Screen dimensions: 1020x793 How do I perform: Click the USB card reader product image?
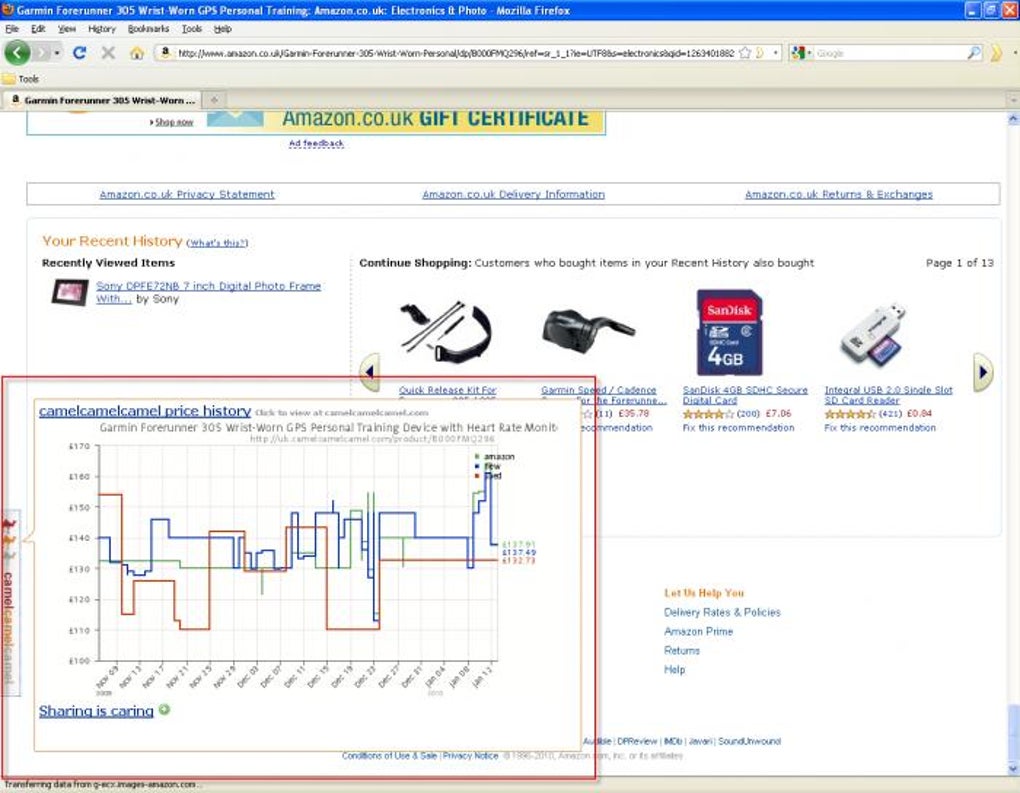[x=872, y=333]
